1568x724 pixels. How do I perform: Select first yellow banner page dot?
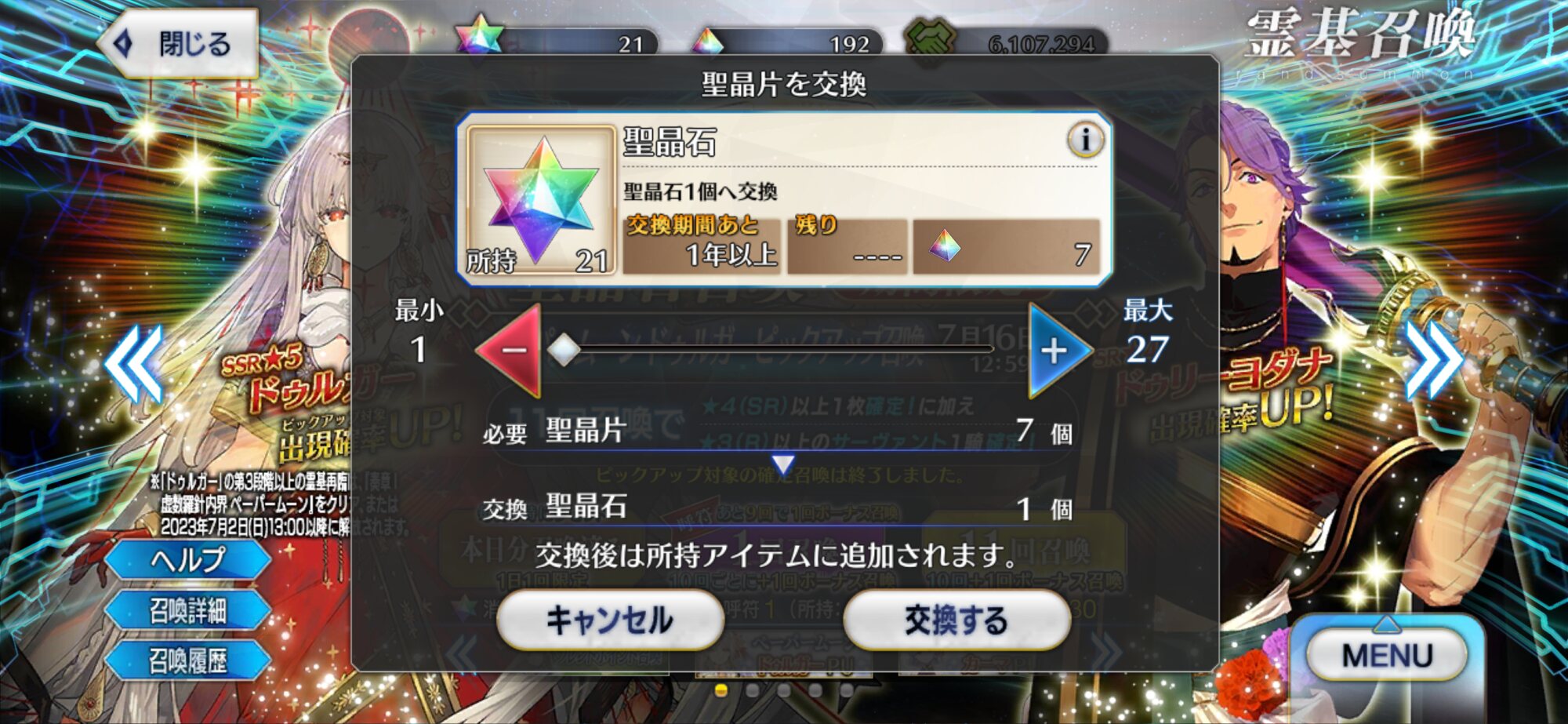click(721, 690)
